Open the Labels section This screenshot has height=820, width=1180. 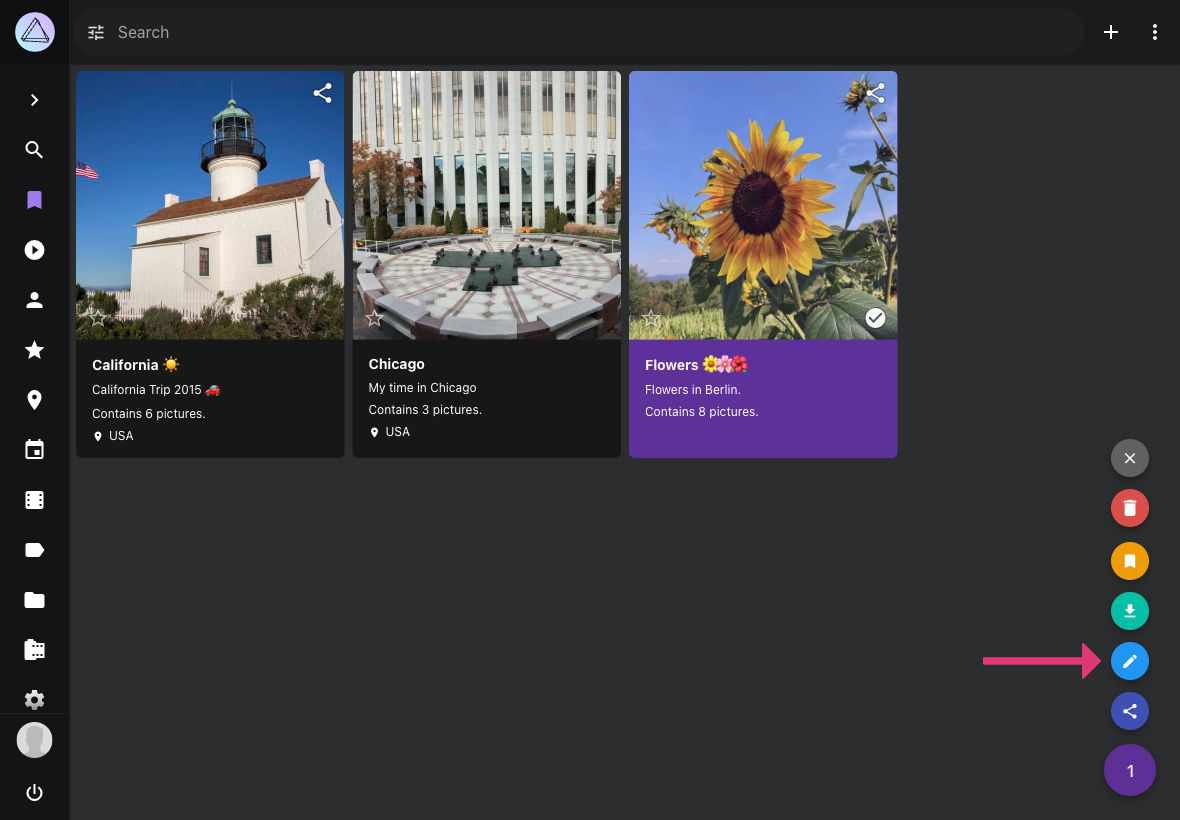point(34,549)
